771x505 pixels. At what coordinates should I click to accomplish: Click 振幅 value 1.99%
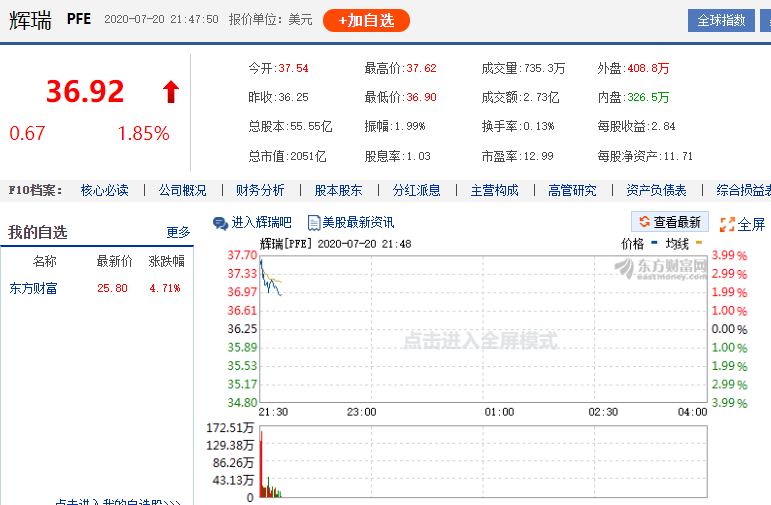[410, 126]
